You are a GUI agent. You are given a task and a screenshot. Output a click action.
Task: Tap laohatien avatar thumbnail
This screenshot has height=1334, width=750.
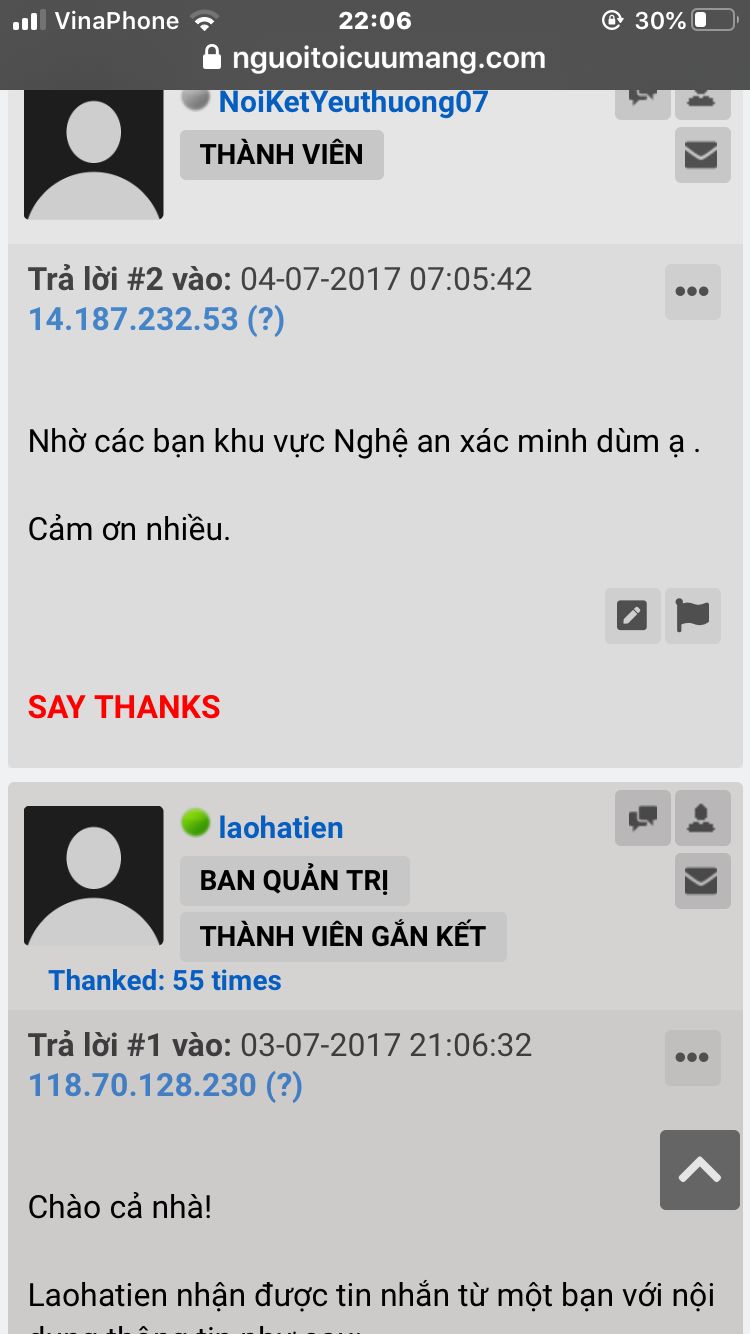[x=94, y=876]
